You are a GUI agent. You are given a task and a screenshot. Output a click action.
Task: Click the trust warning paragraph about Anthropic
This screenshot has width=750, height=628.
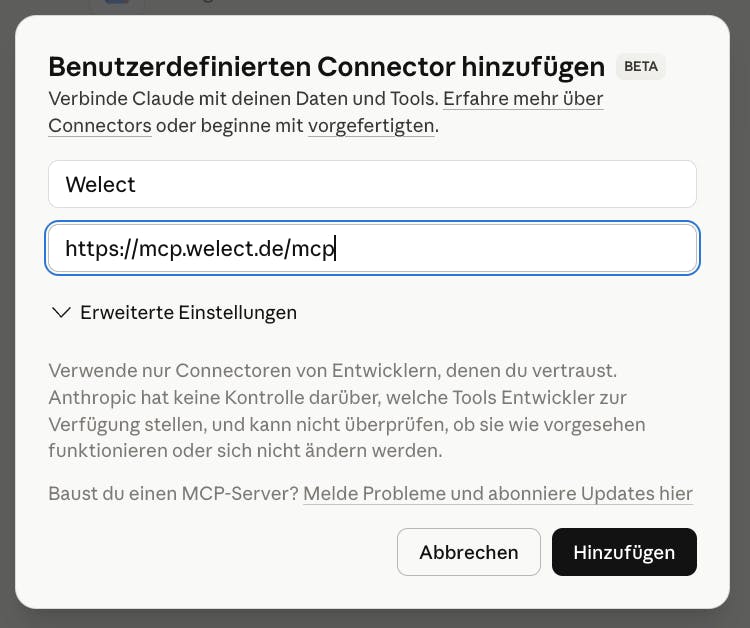(x=346, y=411)
